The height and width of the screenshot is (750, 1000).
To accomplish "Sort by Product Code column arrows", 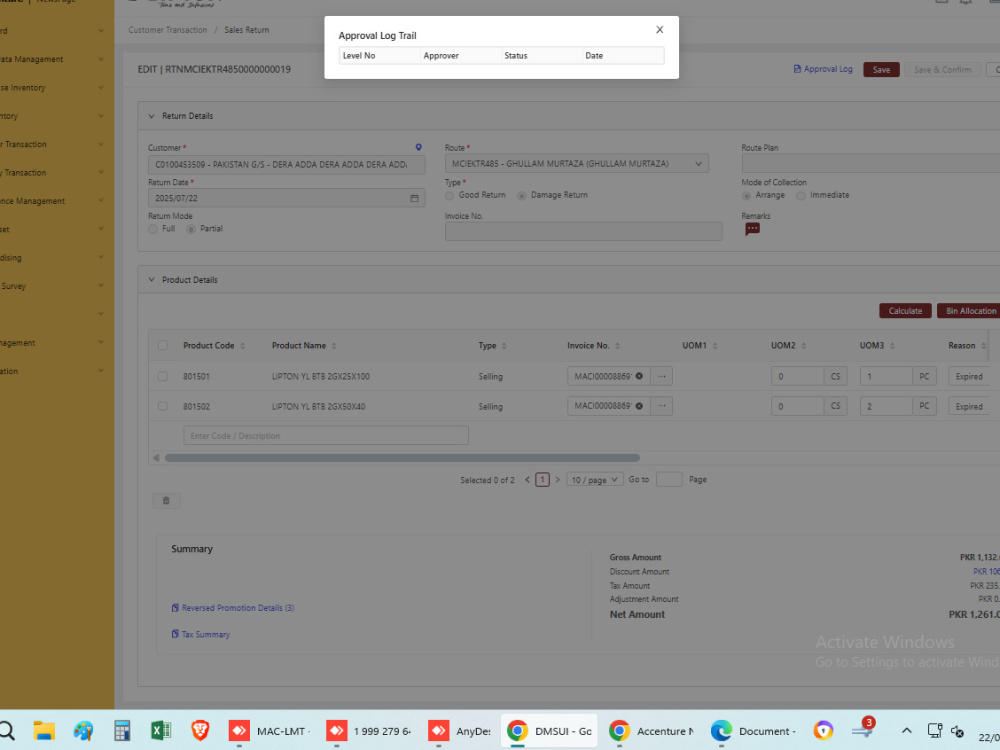I will pos(242,346).
